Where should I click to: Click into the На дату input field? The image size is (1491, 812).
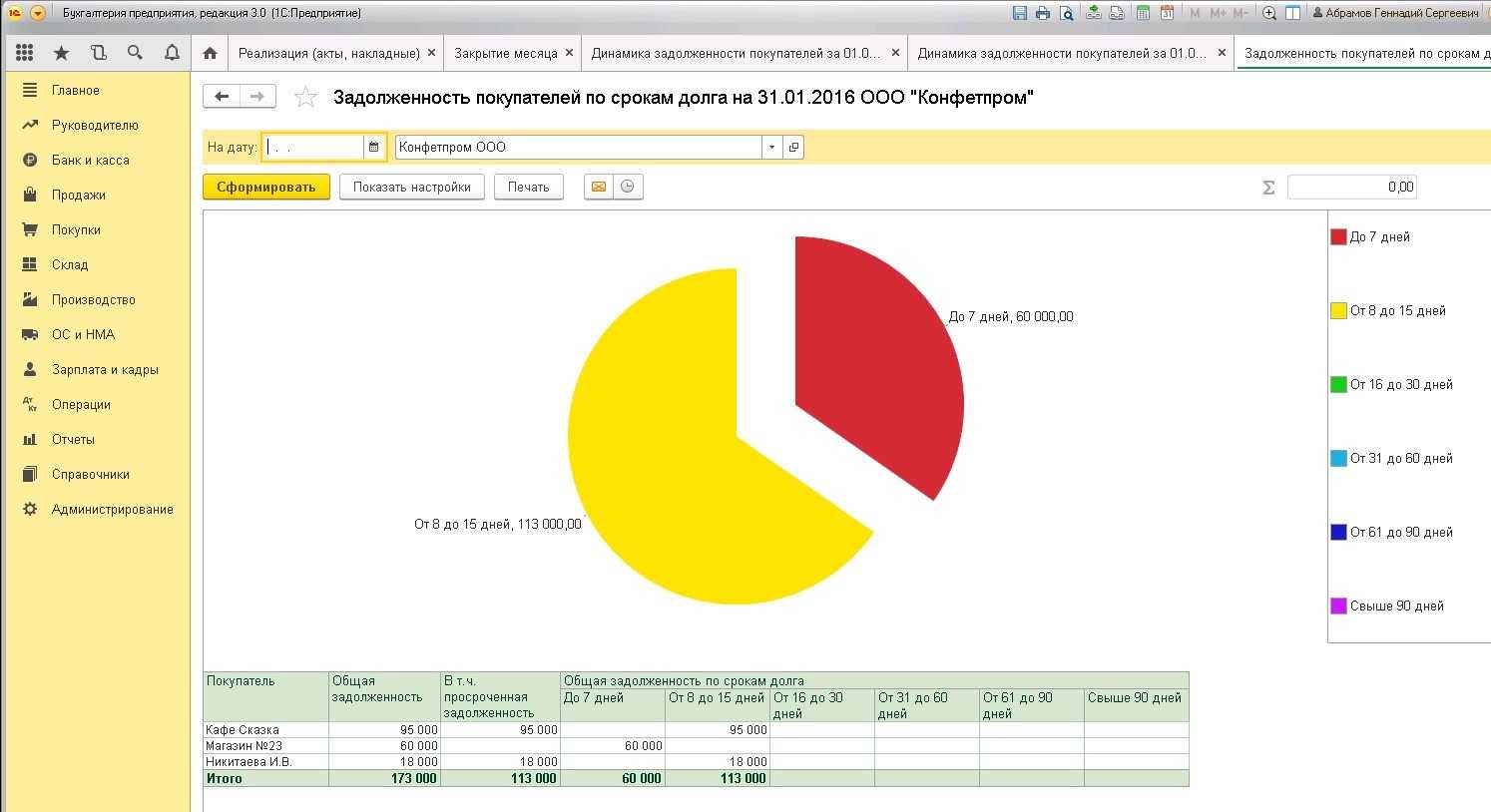pos(313,148)
